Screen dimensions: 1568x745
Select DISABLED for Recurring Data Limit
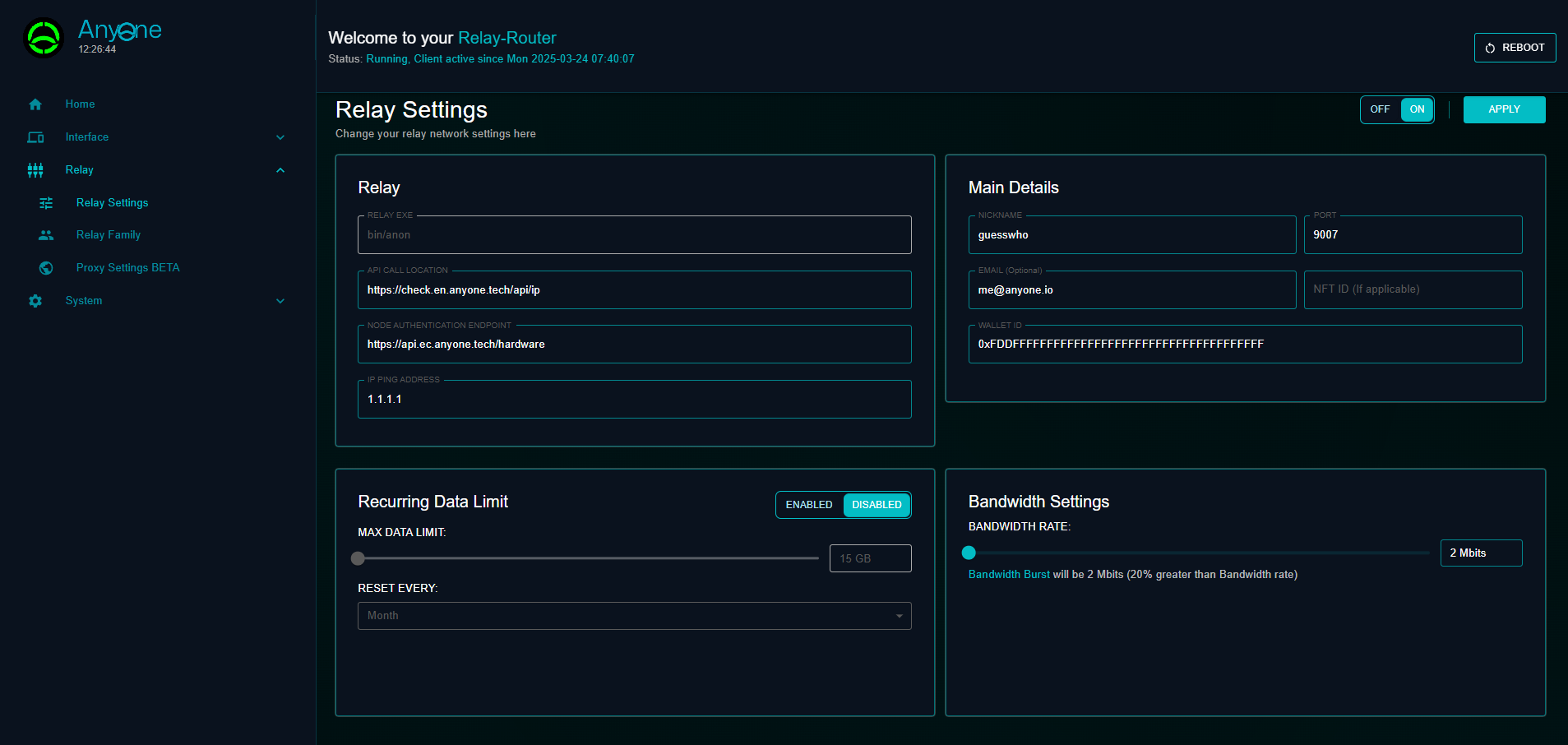tap(877, 505)
